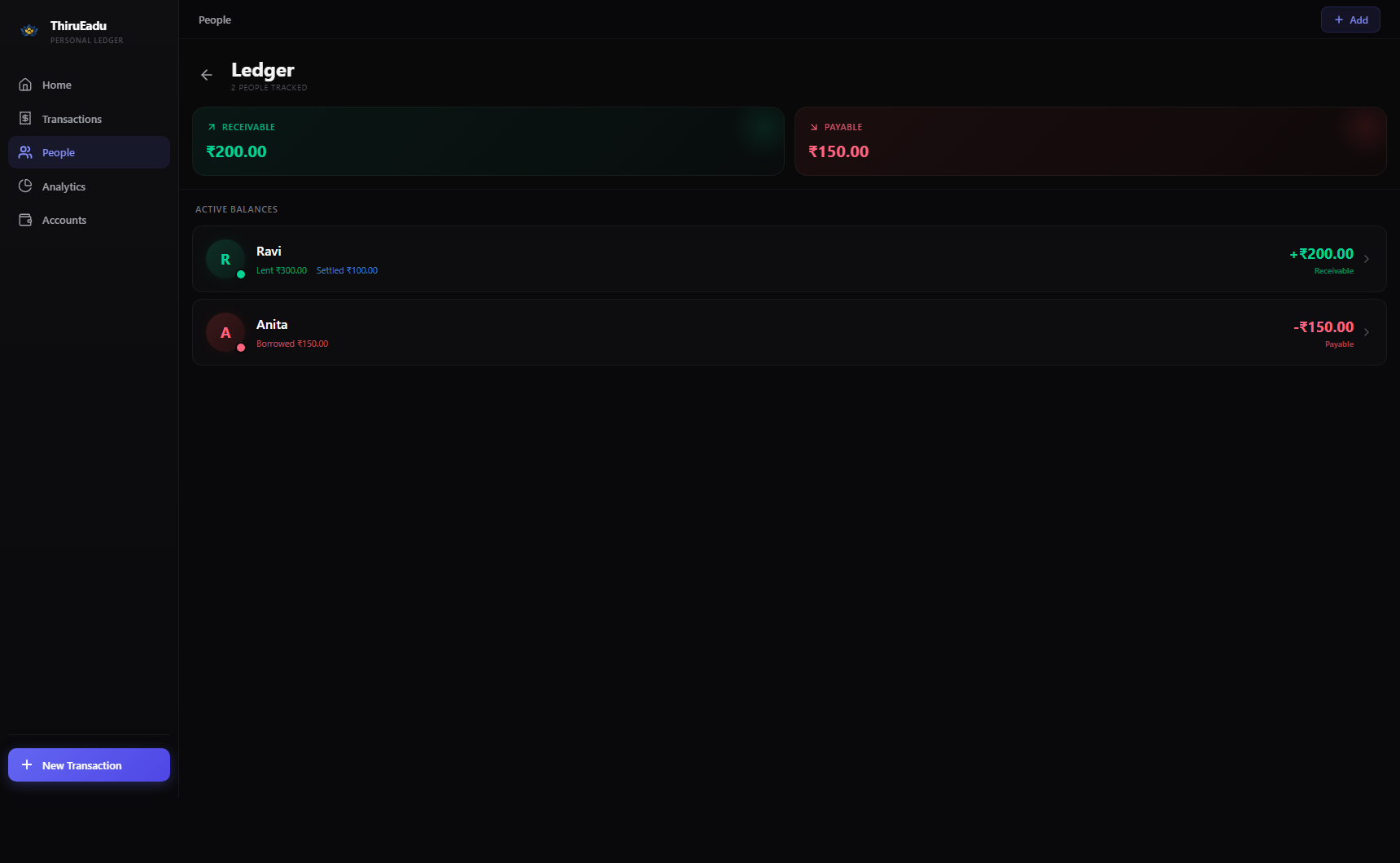Screen dimensions: 1400x863
Task: Click the People group icon
Action: coord(25,152)
